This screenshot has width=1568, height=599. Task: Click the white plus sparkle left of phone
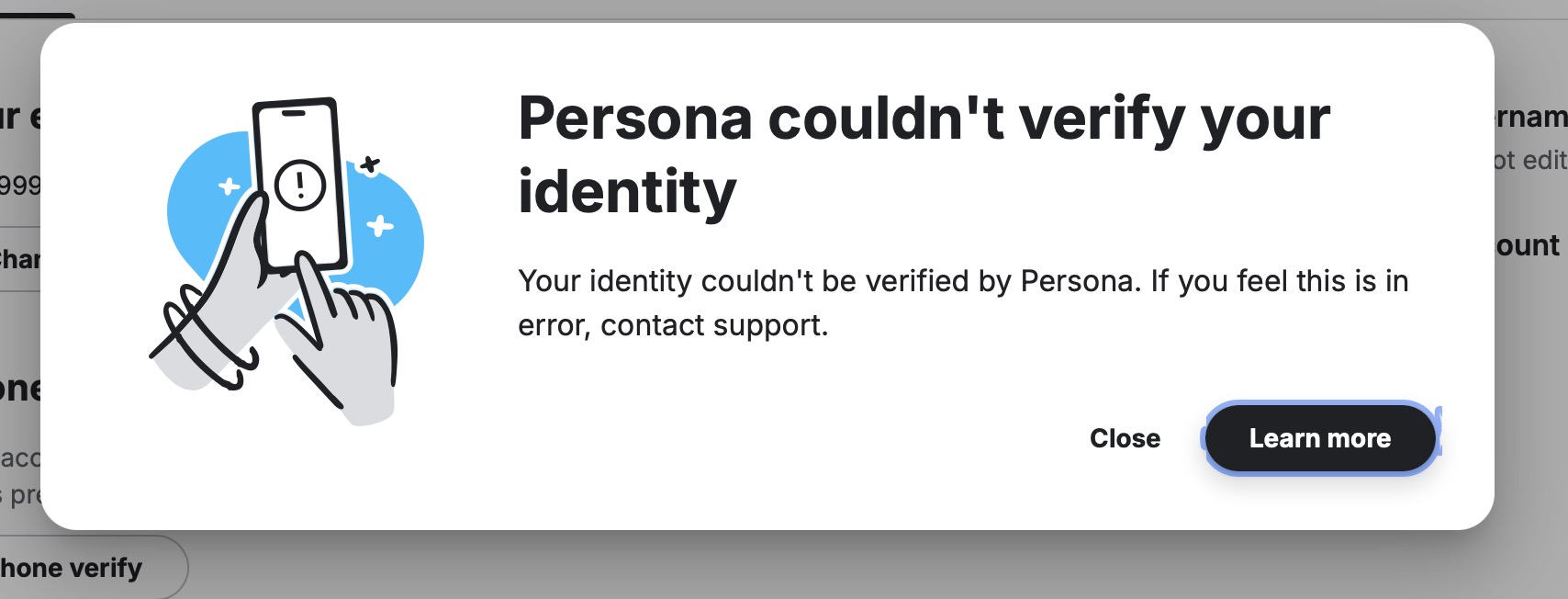pos(229,186)
